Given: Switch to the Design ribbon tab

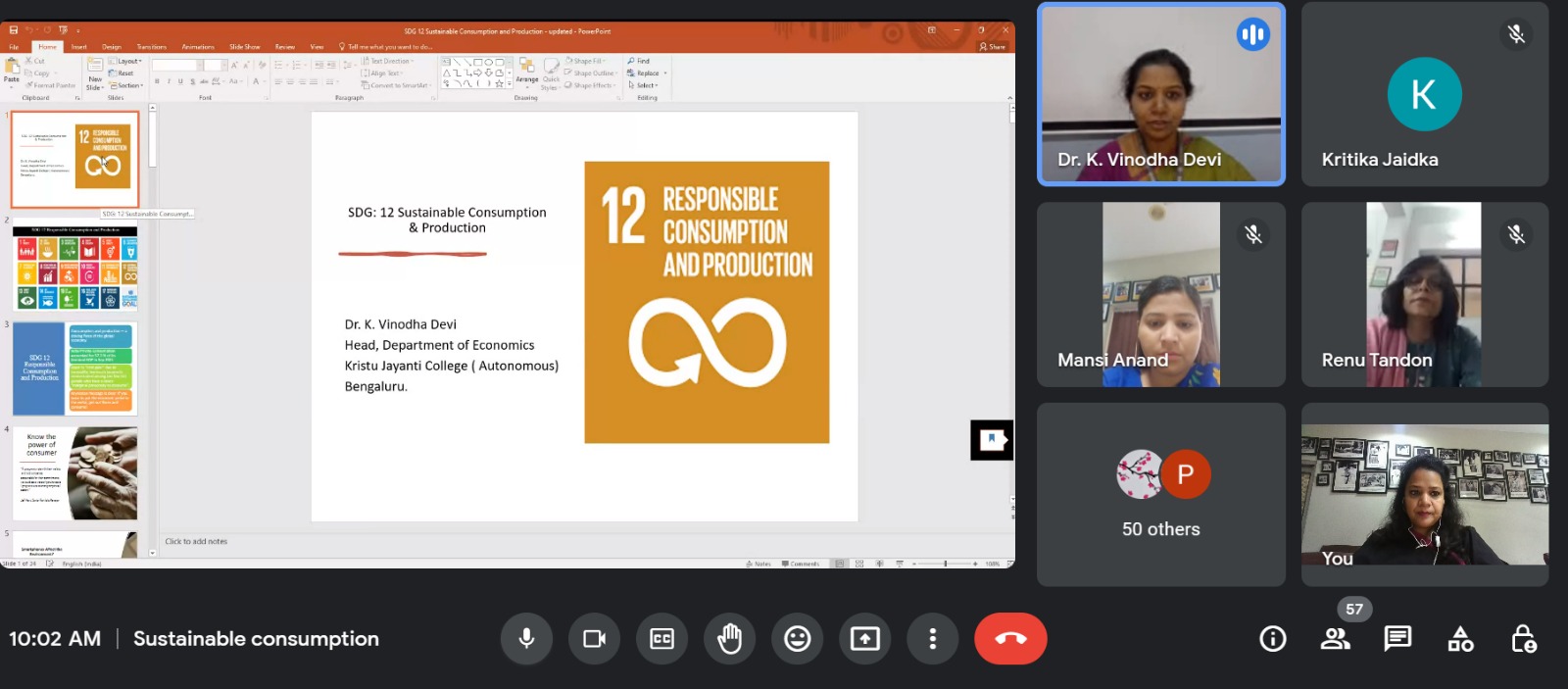Looking at the screenshot, I should point(112,47).
